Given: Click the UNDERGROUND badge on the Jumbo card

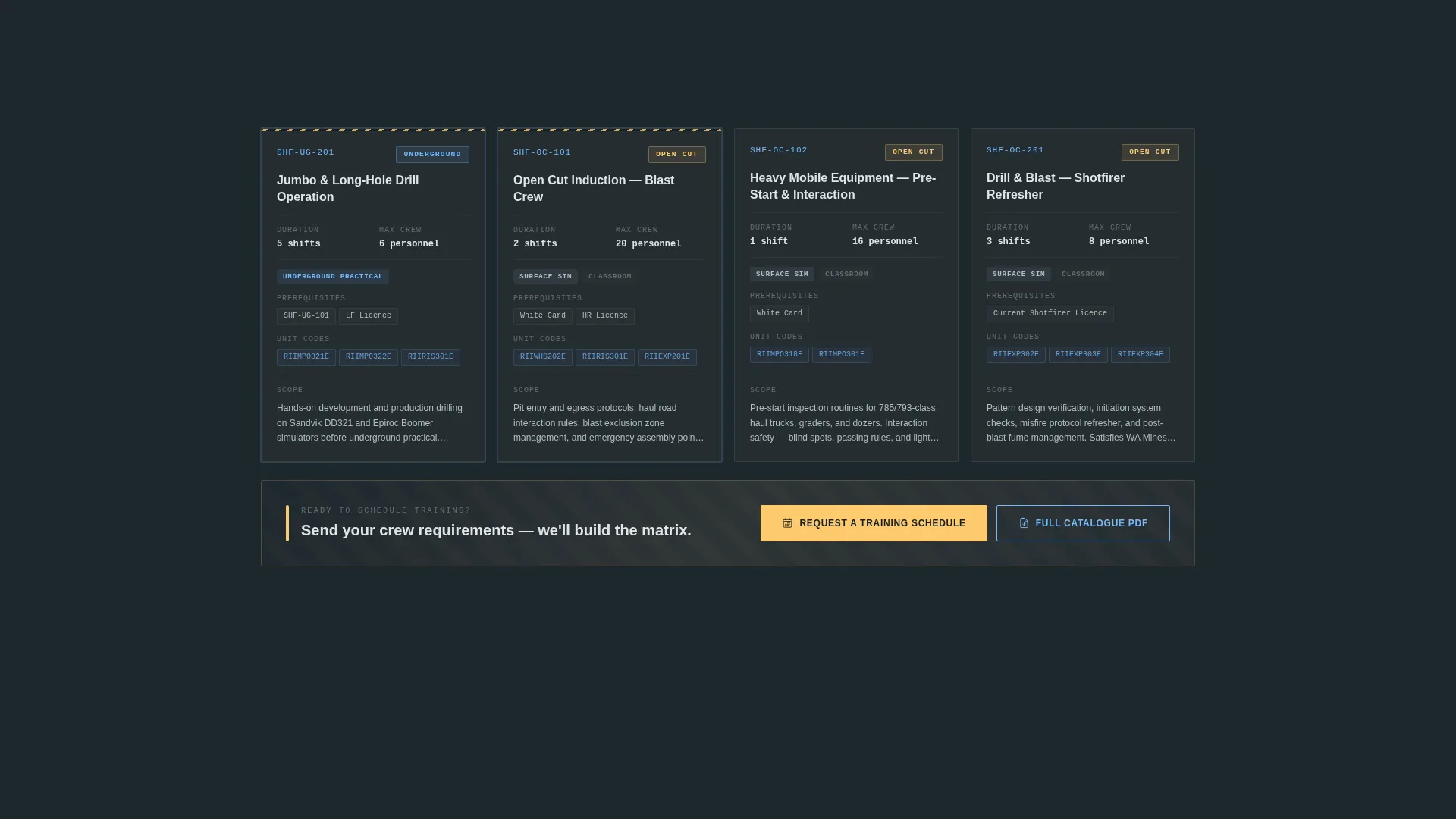Looking at the screenshot, I should (x=432, y=155).
